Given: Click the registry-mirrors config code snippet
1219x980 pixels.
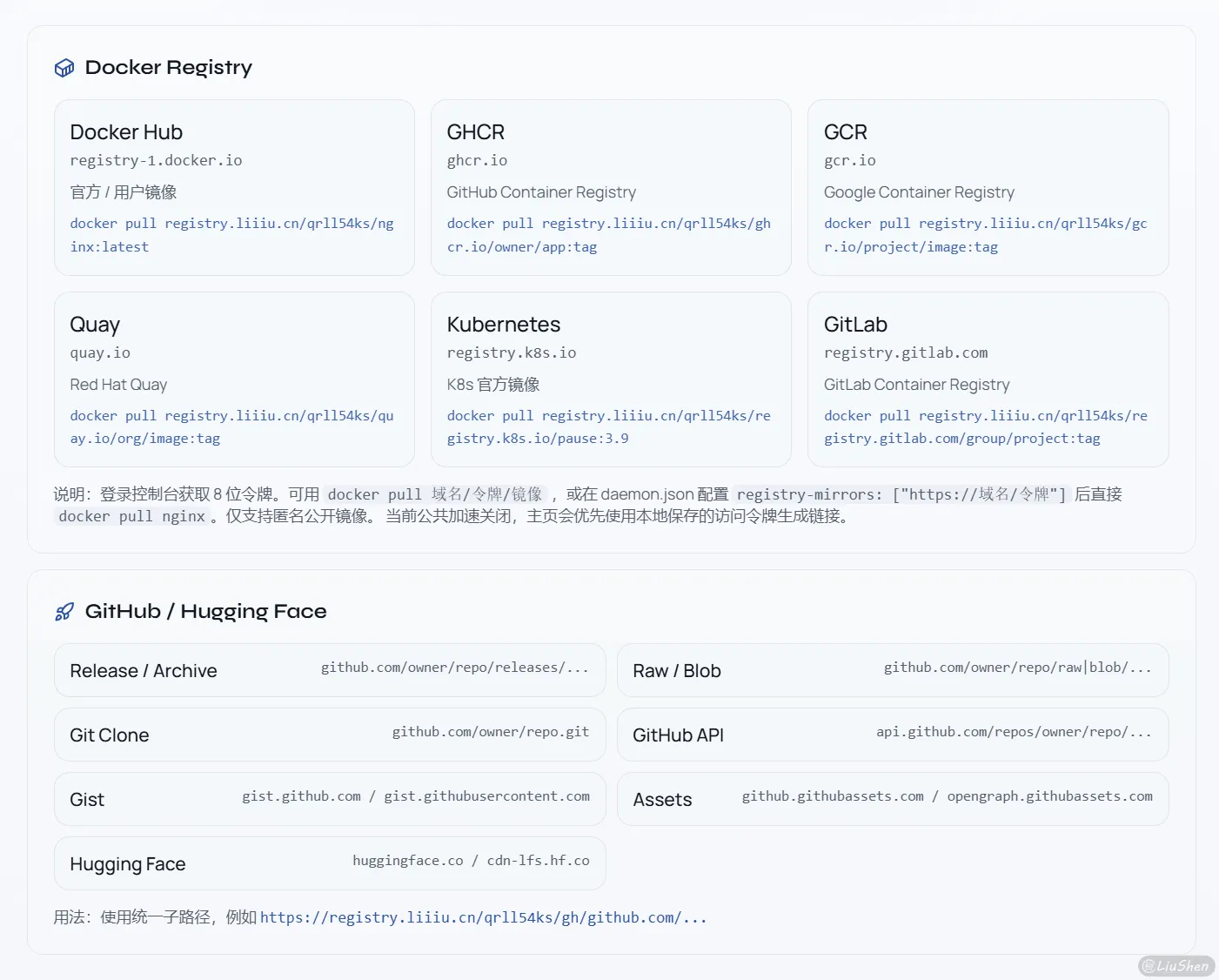Looking at the screenshot, I should pos(901,494).
